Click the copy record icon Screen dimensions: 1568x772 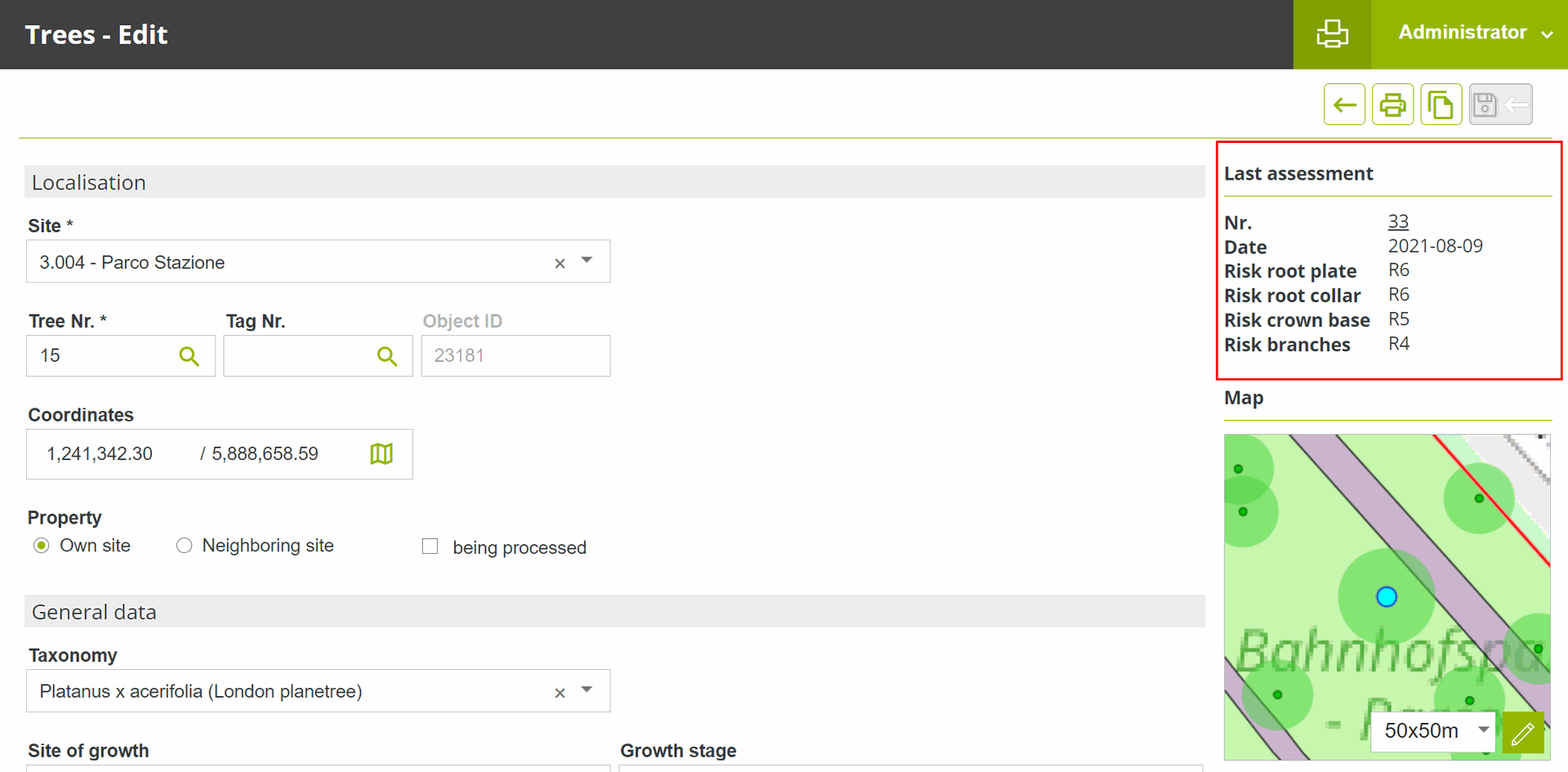pyautogui.click(x=1441, y=105)
